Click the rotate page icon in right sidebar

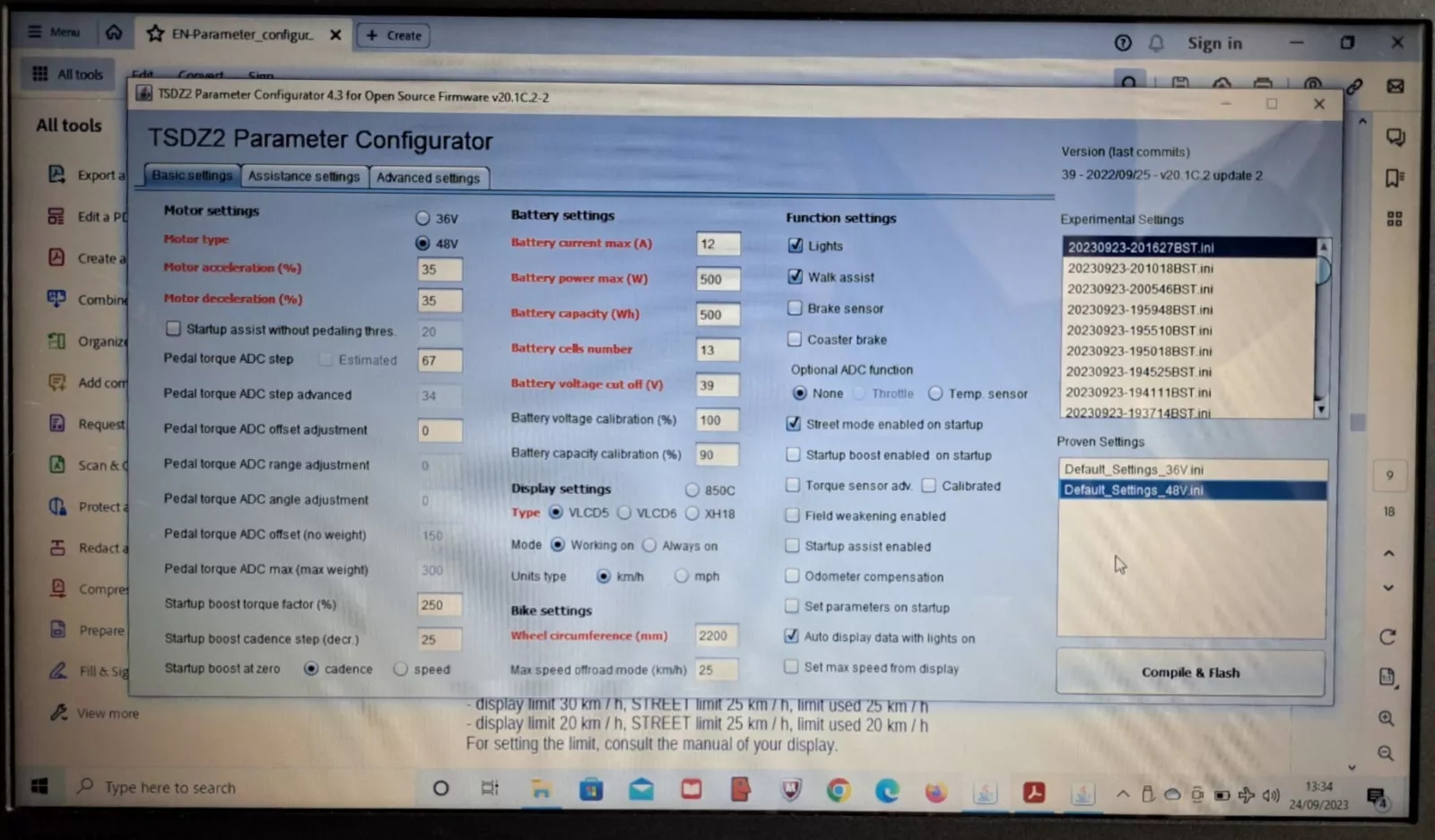click(x=1387, y=637)
